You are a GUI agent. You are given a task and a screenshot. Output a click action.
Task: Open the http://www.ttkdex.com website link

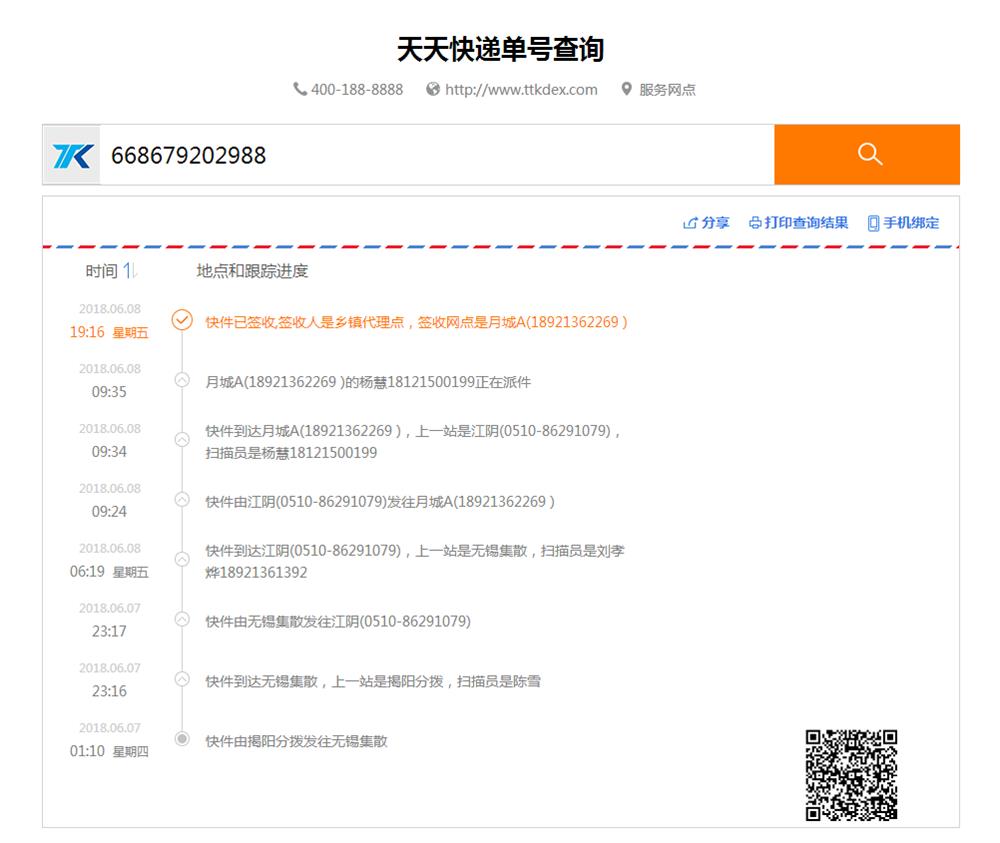[x=521, y=89]
